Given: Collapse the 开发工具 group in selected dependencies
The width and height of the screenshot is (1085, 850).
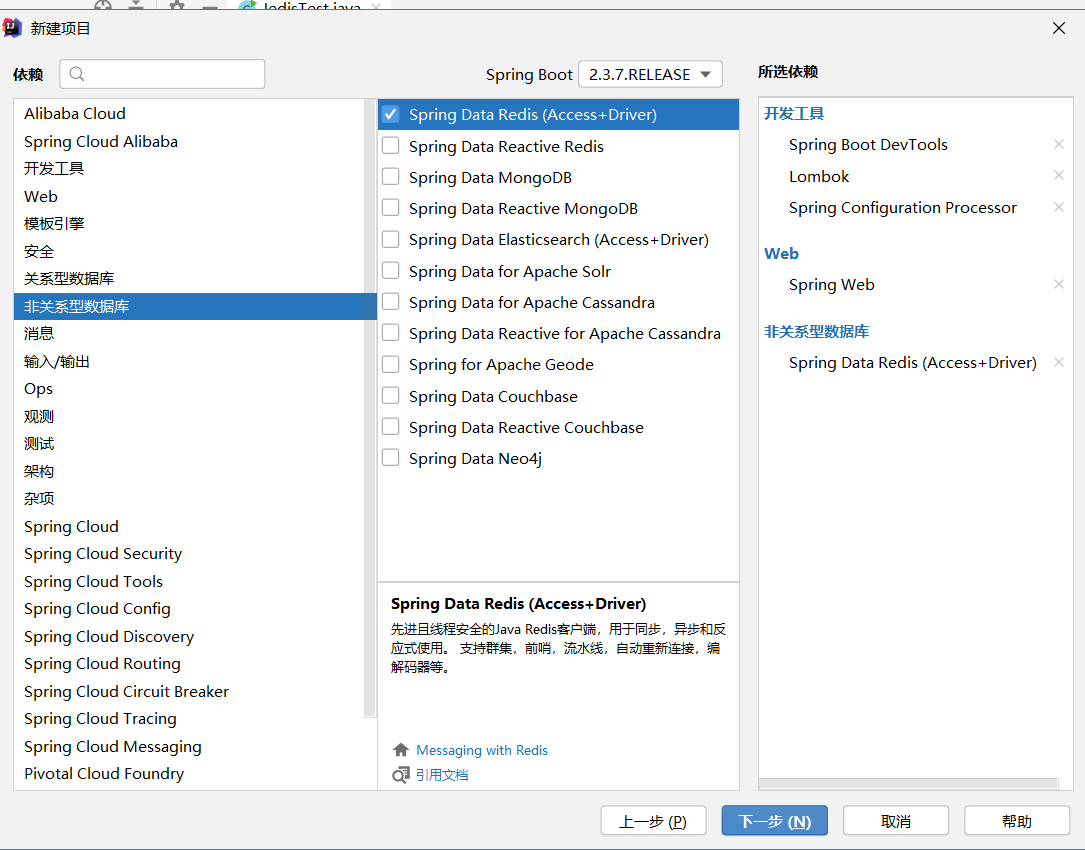Looking at the screenshot, I should pos(794,114).
